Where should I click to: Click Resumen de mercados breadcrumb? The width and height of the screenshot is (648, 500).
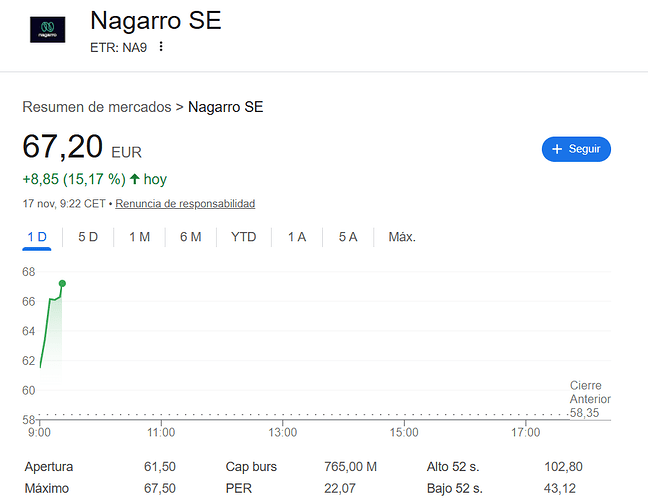point(96,107)
